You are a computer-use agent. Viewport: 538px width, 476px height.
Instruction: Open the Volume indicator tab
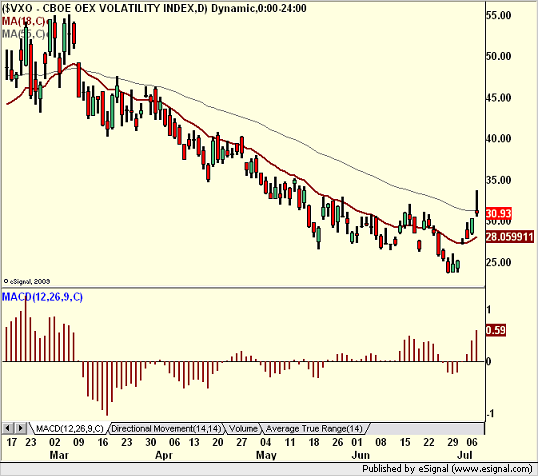click(x=243, y=429)
